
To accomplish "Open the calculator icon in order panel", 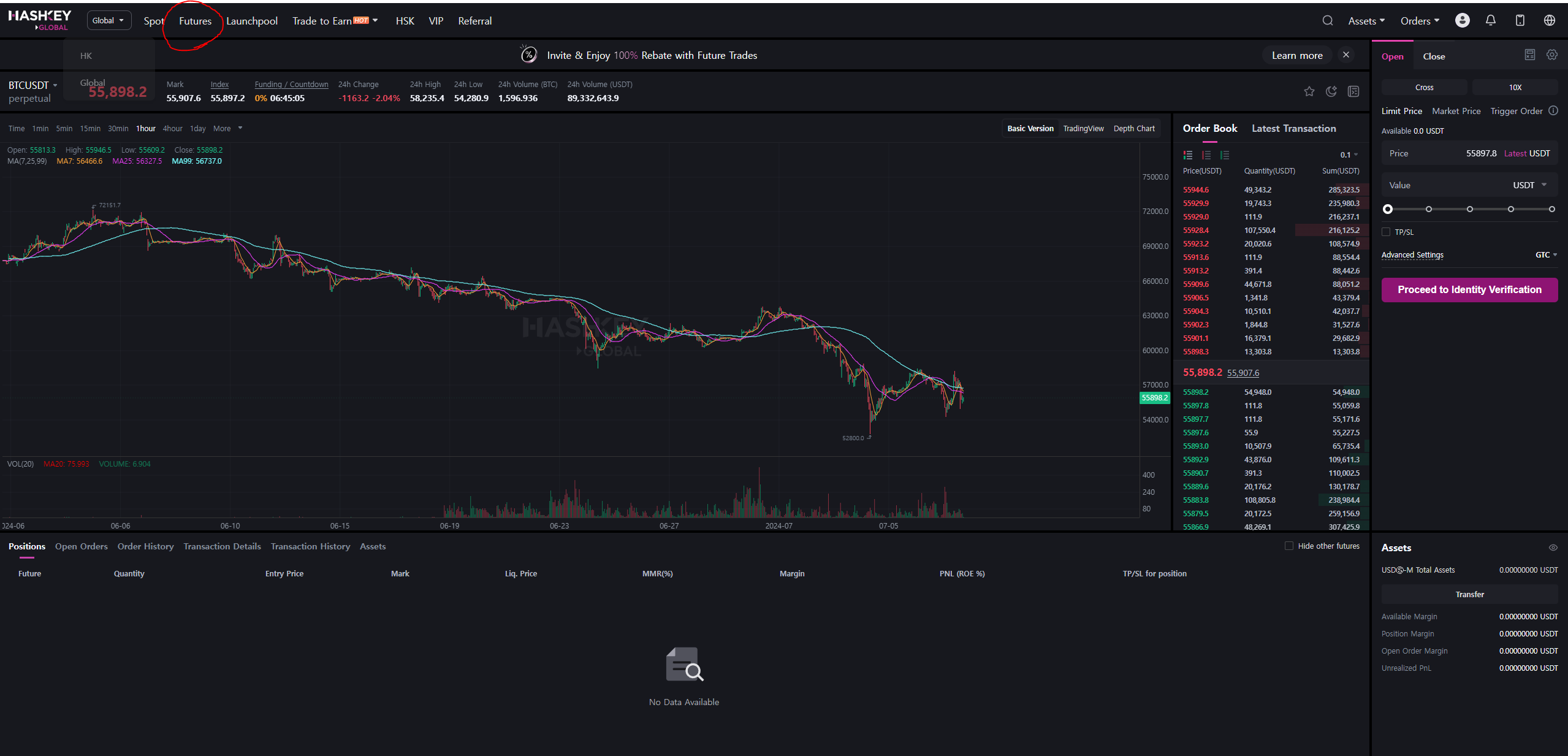I will coord(1530,55).
